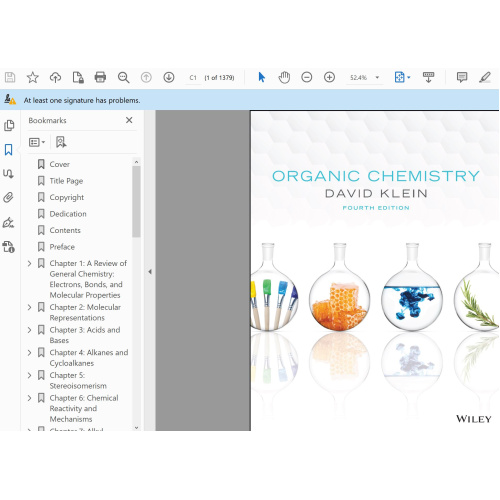Click the page number input field

point(193,78)
